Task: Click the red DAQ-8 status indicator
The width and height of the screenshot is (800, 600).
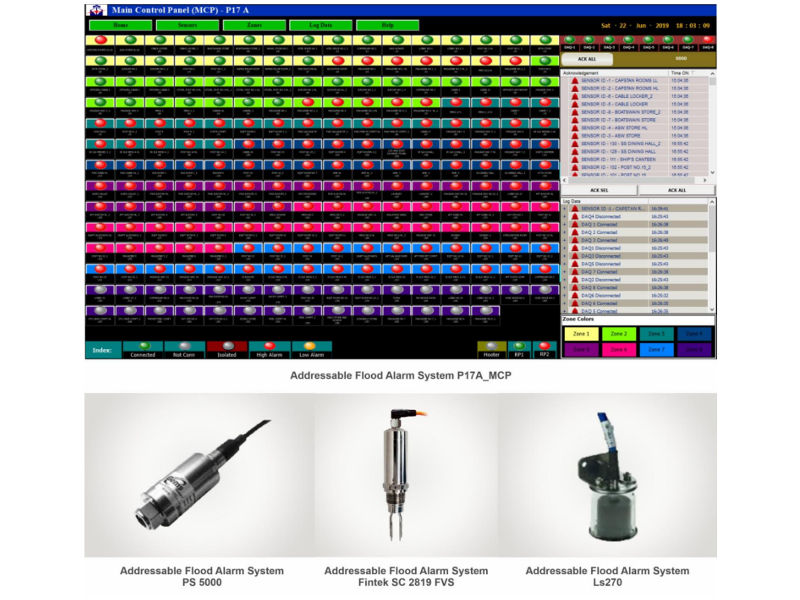Action: point(707,39)
